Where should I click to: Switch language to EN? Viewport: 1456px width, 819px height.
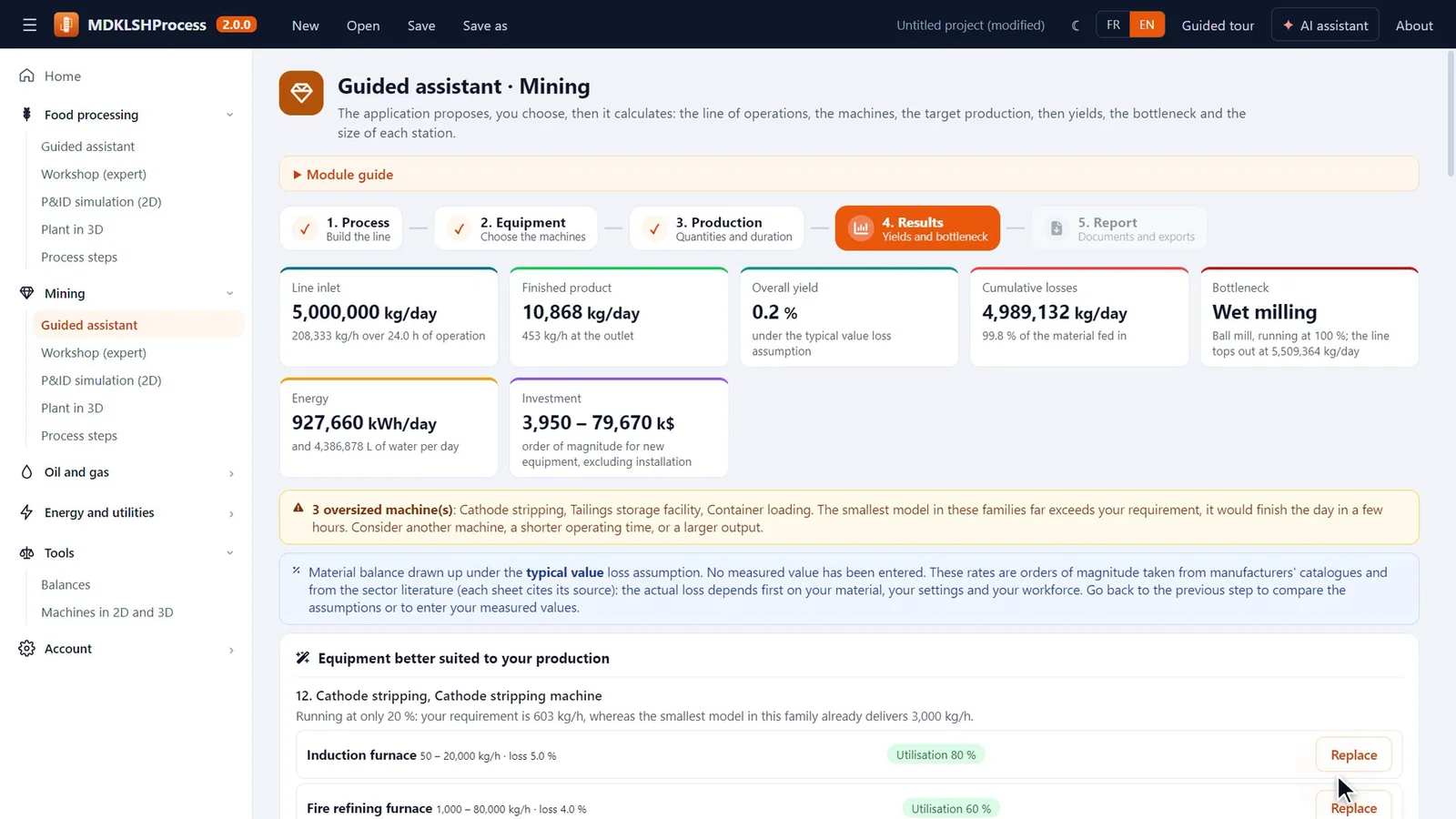click(x=1147, y=25)
